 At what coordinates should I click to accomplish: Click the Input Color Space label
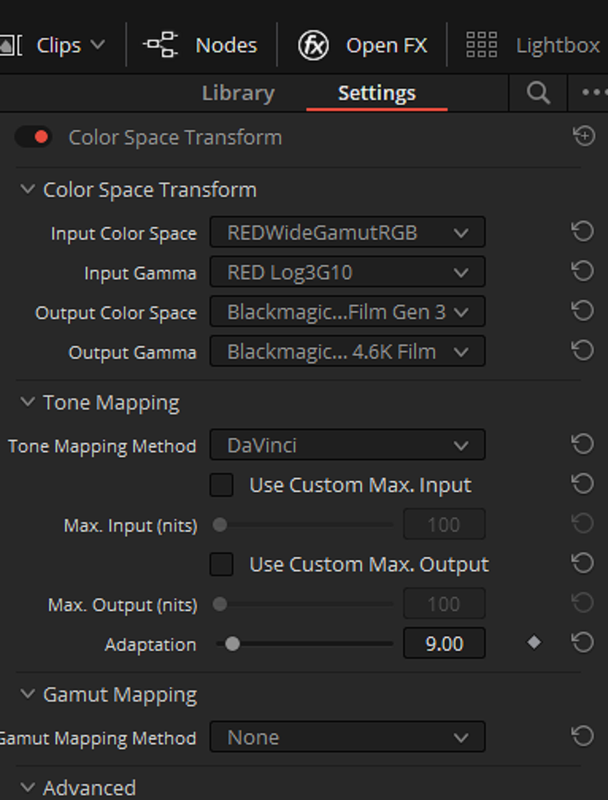(123, 234)
